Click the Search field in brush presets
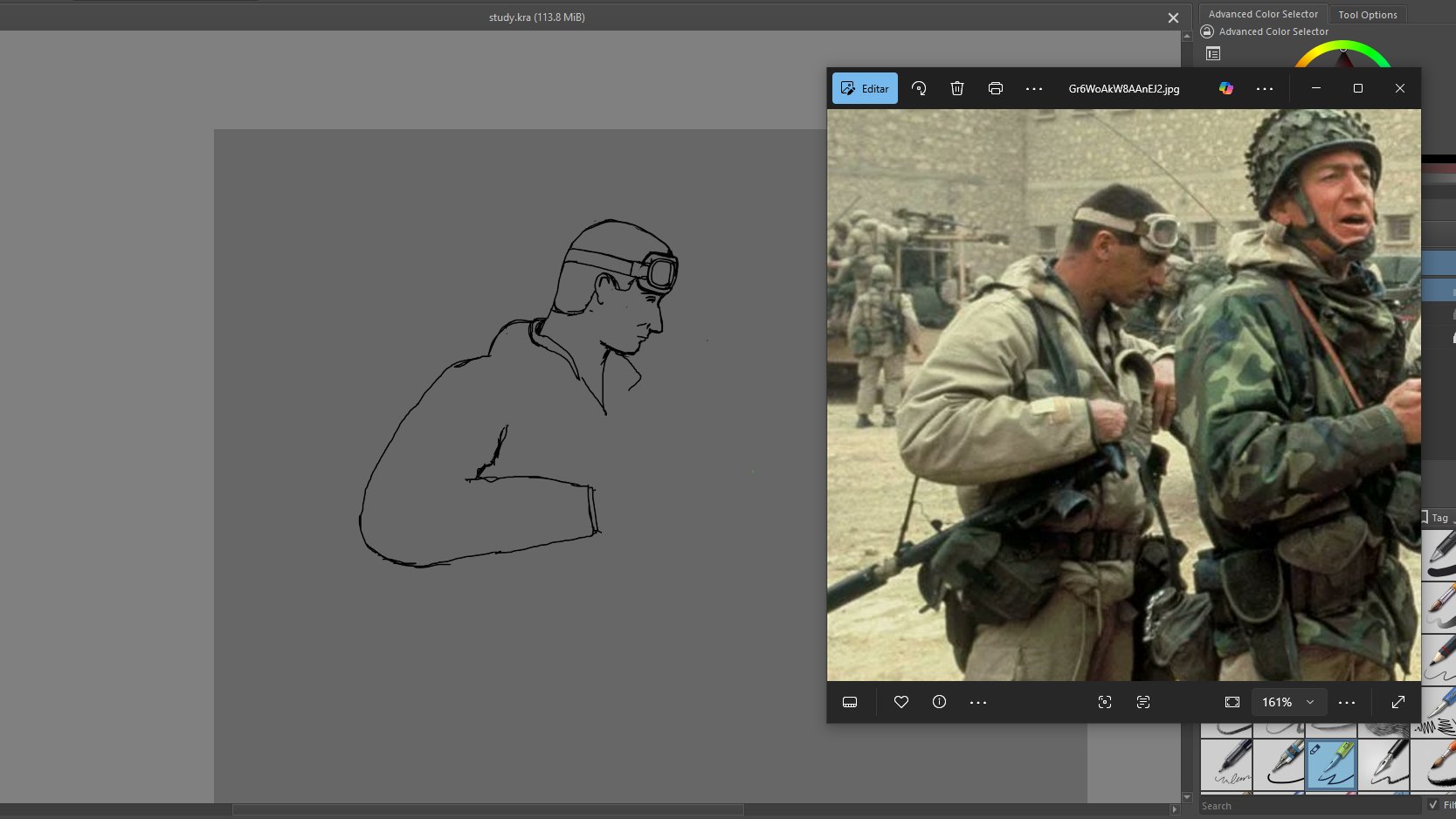The image size is (1456, 819). [1310, 806]
